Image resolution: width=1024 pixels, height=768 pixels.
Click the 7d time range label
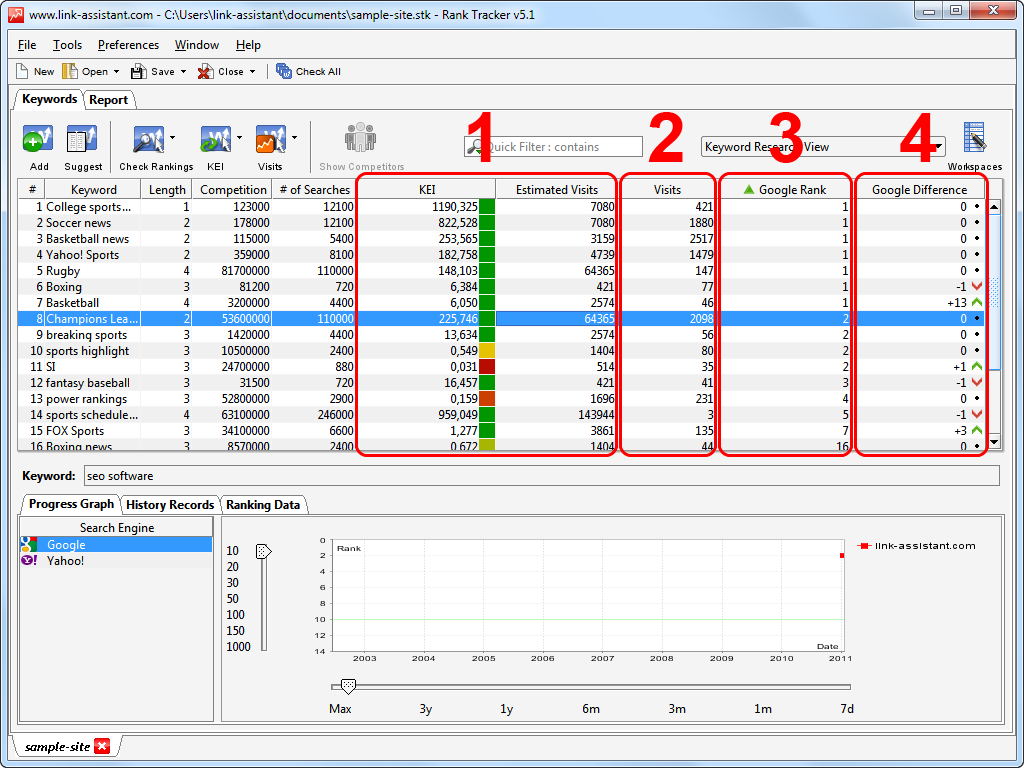(846, 709)
